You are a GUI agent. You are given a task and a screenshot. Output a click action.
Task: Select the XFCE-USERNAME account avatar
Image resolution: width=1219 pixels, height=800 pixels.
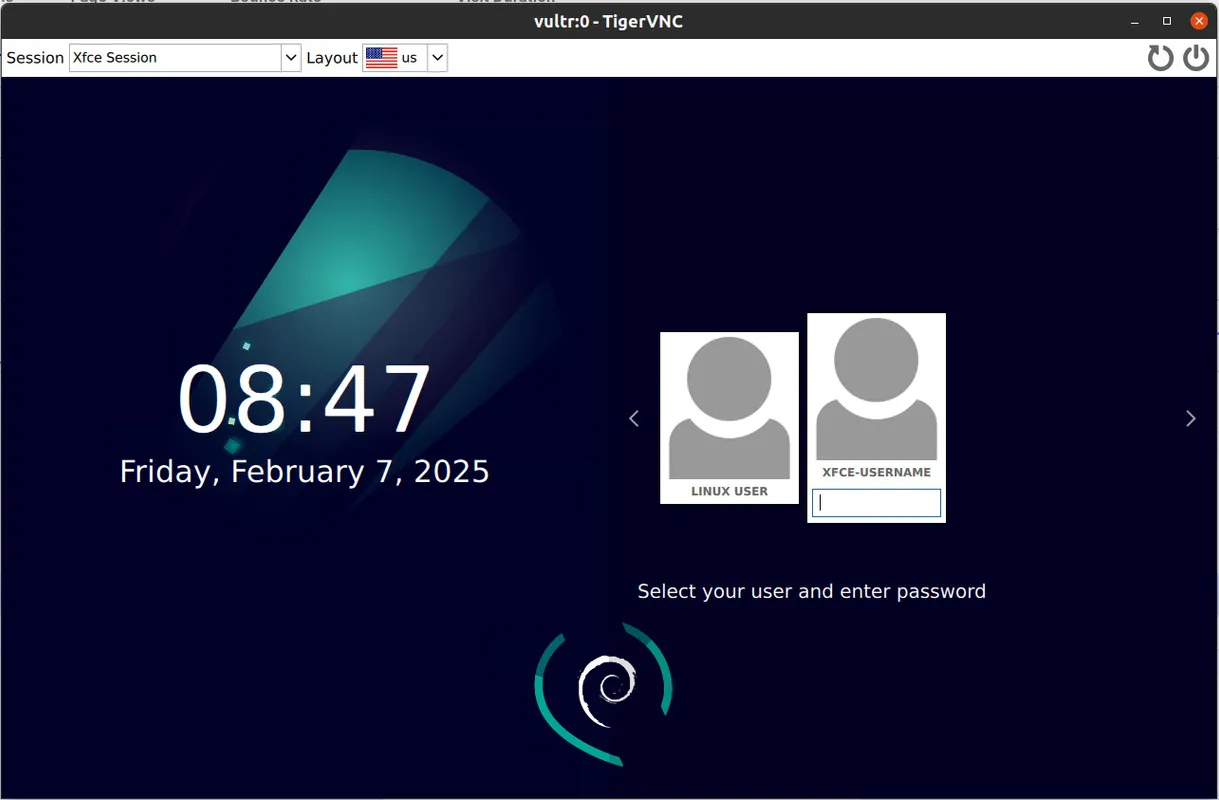(x=876, y=389)
